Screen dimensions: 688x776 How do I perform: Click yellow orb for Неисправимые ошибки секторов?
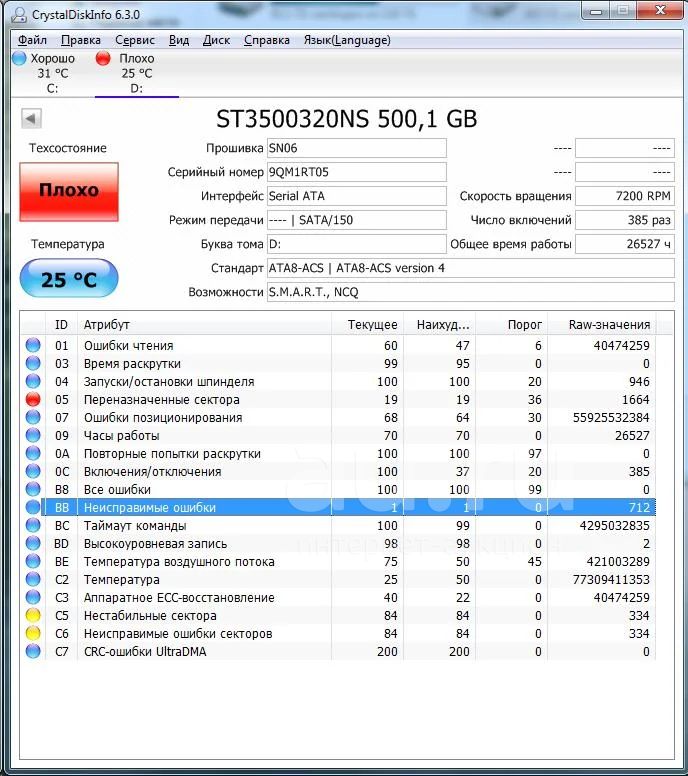(x=33, y=633)
